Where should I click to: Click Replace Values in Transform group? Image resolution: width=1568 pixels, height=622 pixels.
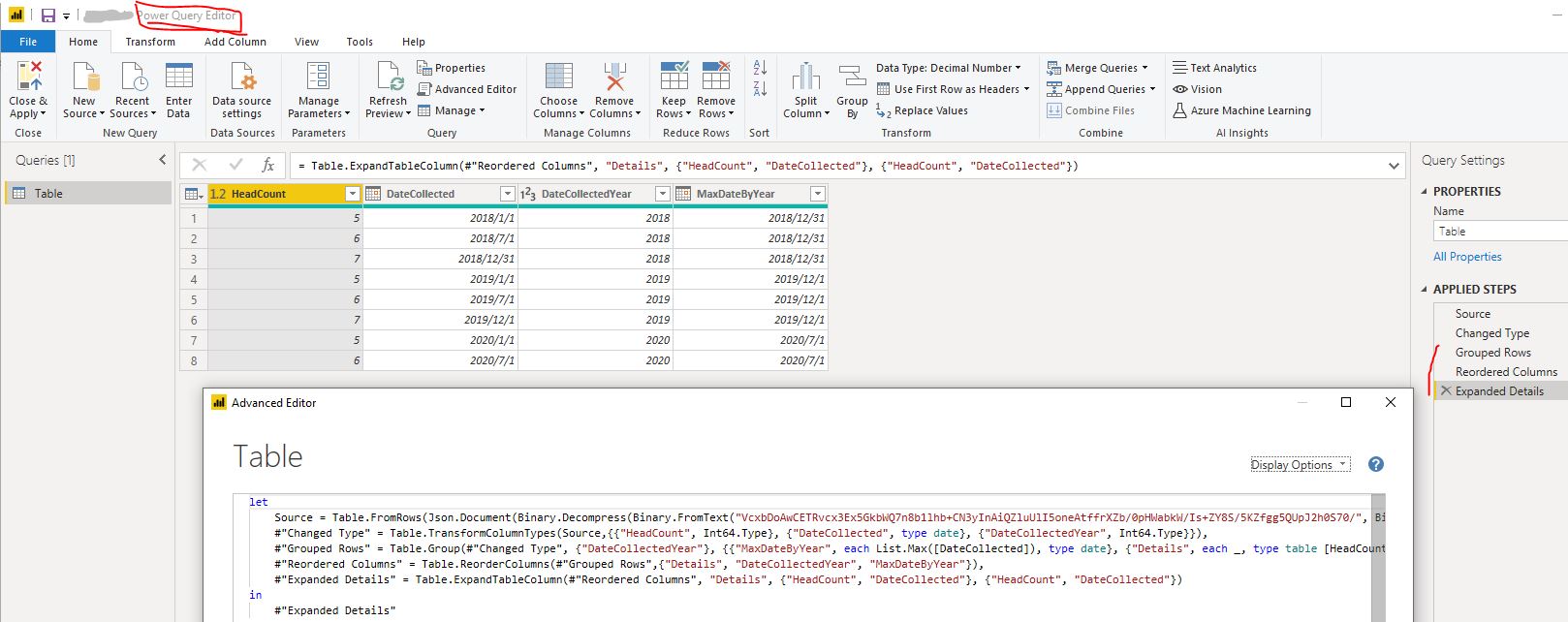[x=922, y=110]
